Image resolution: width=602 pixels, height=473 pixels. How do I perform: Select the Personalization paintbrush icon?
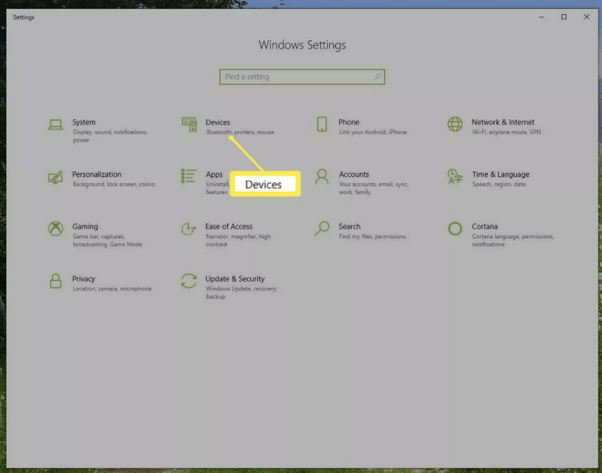[55, 177]
